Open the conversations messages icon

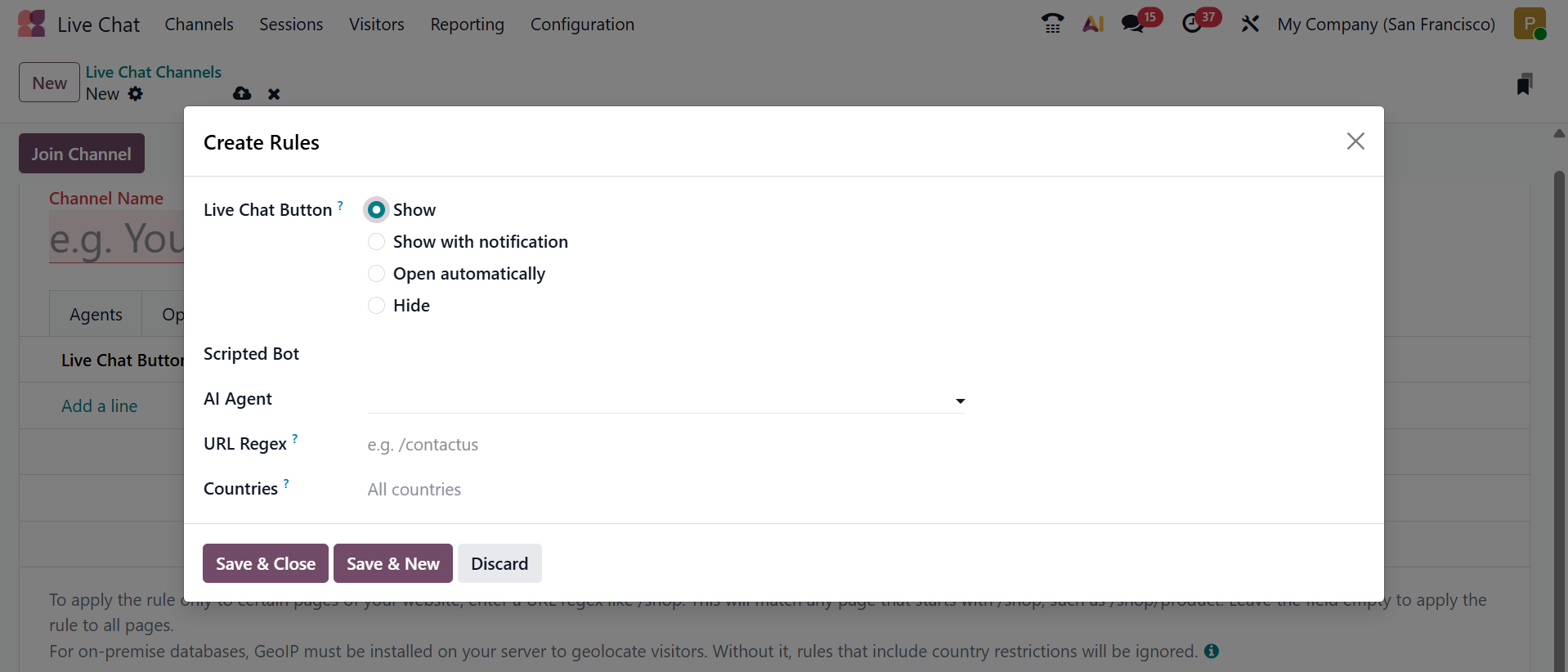tap(1133, 24)
